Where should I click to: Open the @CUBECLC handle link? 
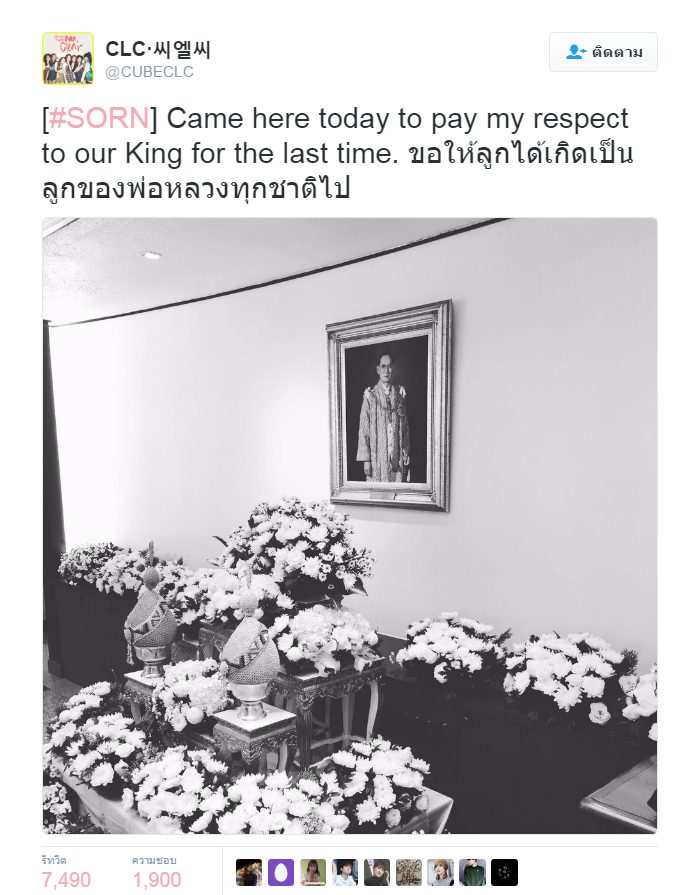[x=150, y=72]
